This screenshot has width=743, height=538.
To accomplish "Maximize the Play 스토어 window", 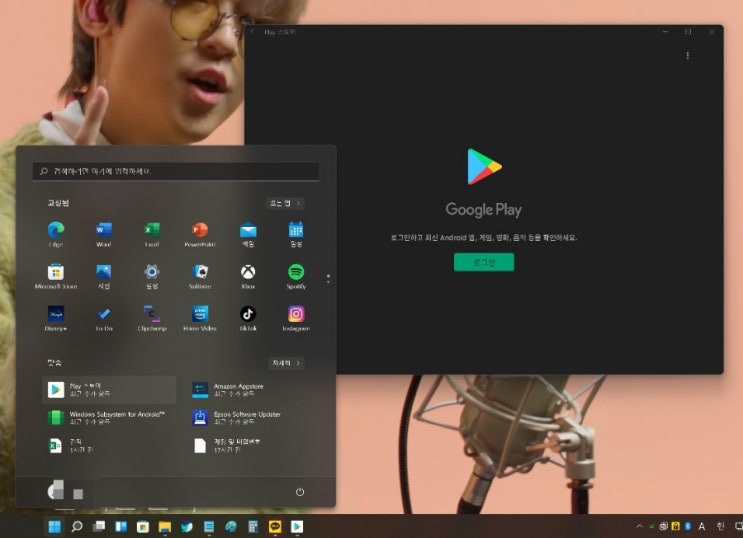I will pos(688,32).
